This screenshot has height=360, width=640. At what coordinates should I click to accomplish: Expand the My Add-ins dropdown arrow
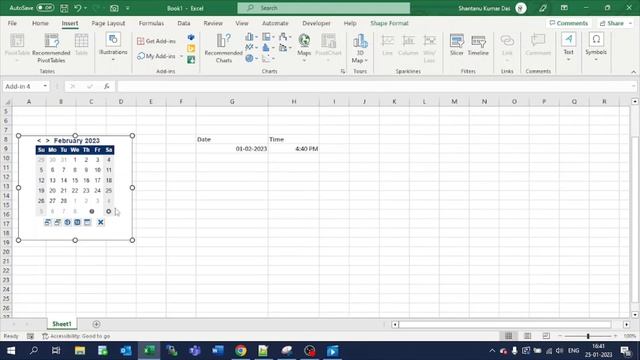pos(182,56)
